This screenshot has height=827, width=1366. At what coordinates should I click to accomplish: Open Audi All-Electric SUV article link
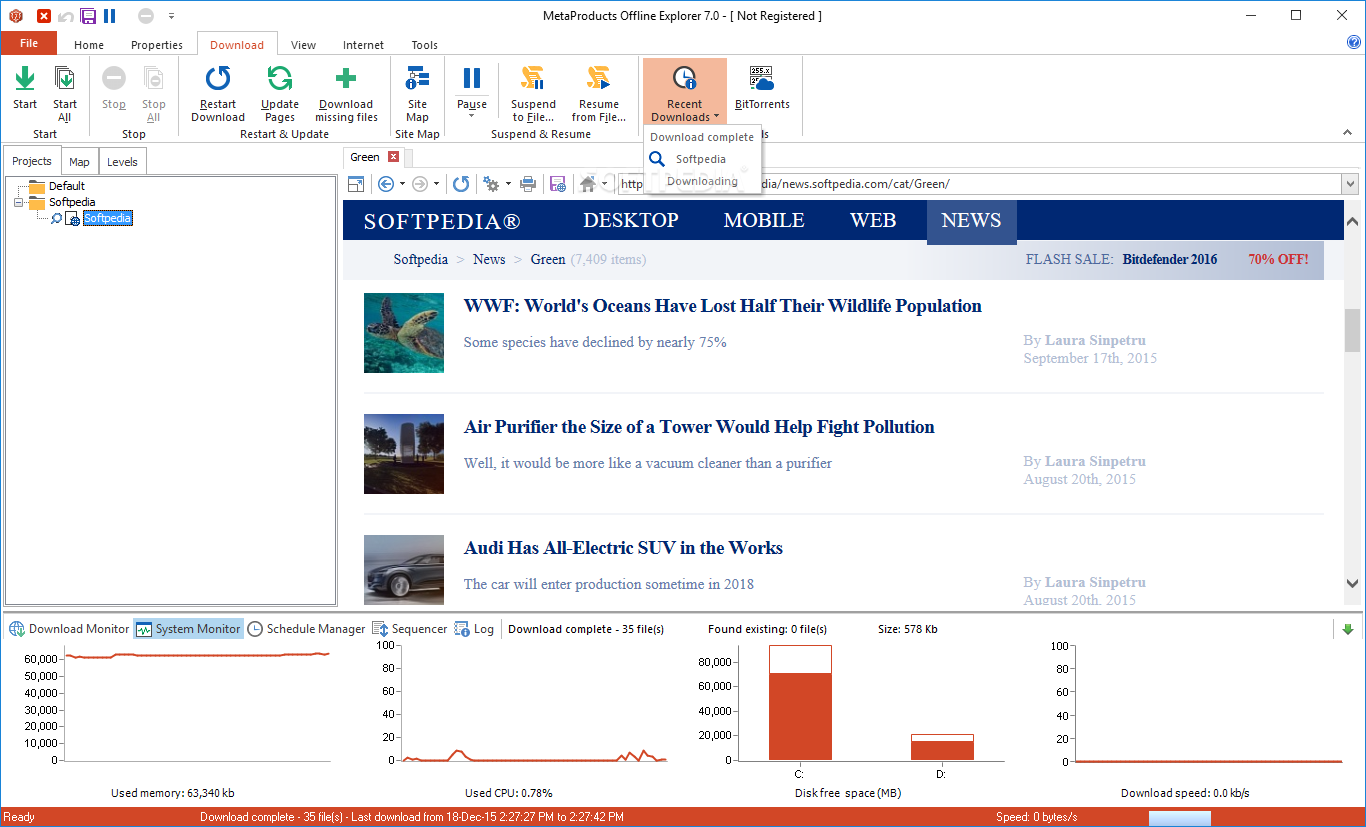[x=623, y=548]
